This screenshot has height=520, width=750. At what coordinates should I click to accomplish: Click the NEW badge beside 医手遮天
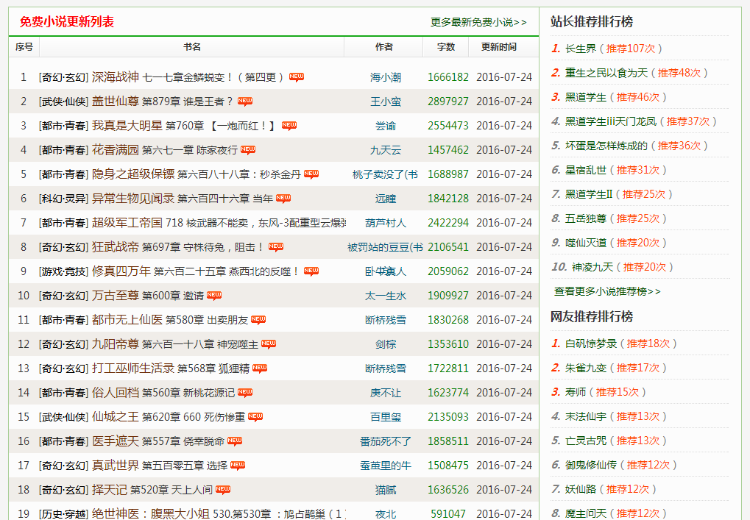click(234, 441)
